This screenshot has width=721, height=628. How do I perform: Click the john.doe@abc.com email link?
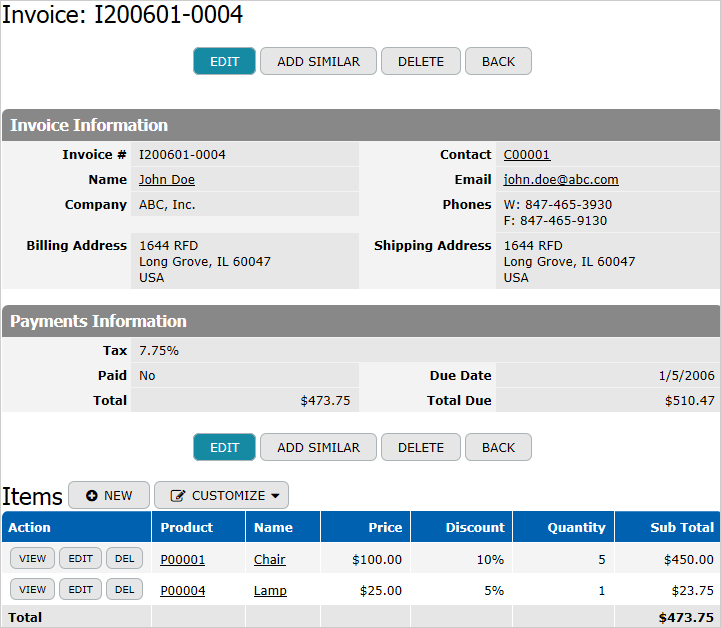tap(561, 180)
